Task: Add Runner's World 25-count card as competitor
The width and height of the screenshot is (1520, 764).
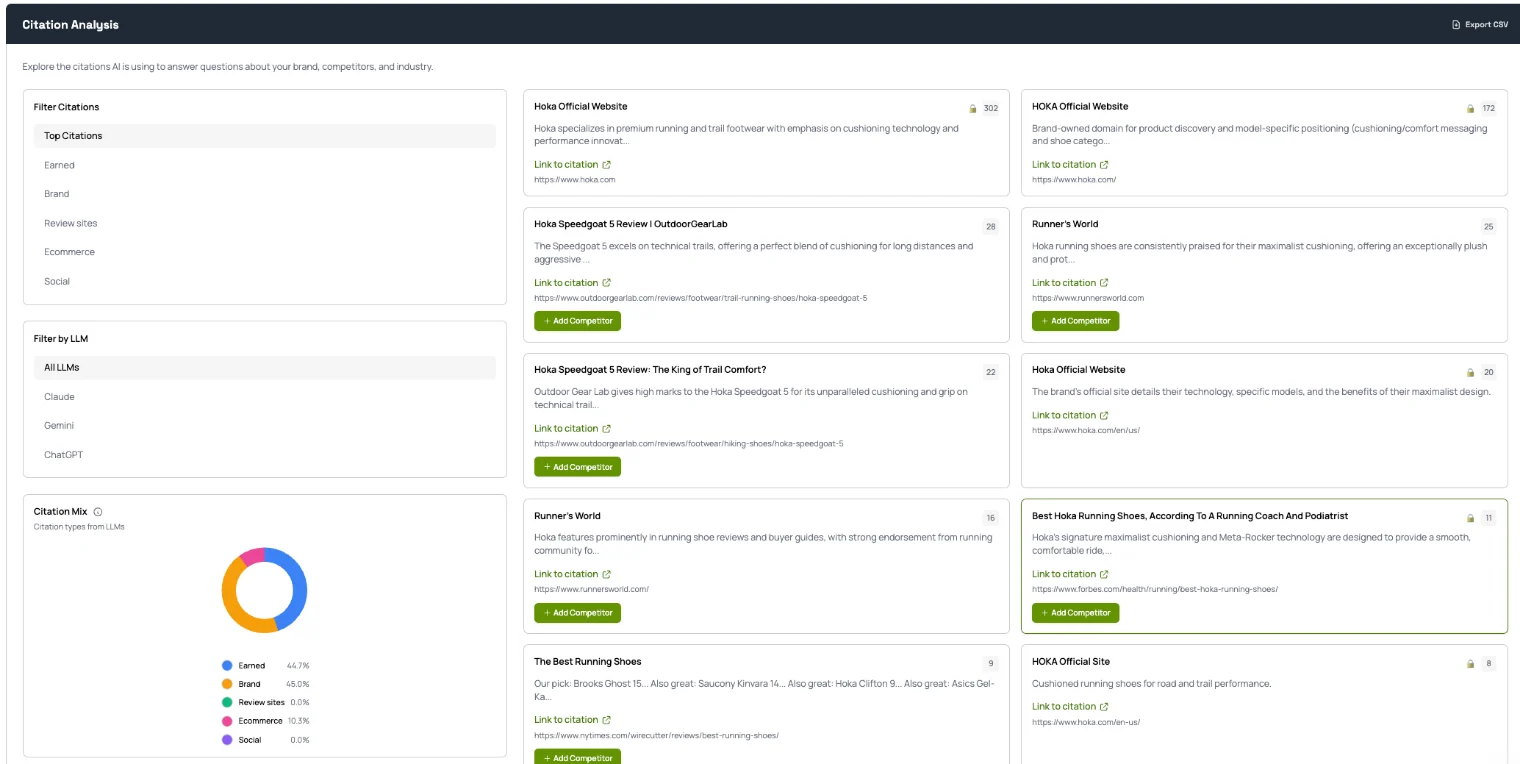Action: coord(1075,321)
